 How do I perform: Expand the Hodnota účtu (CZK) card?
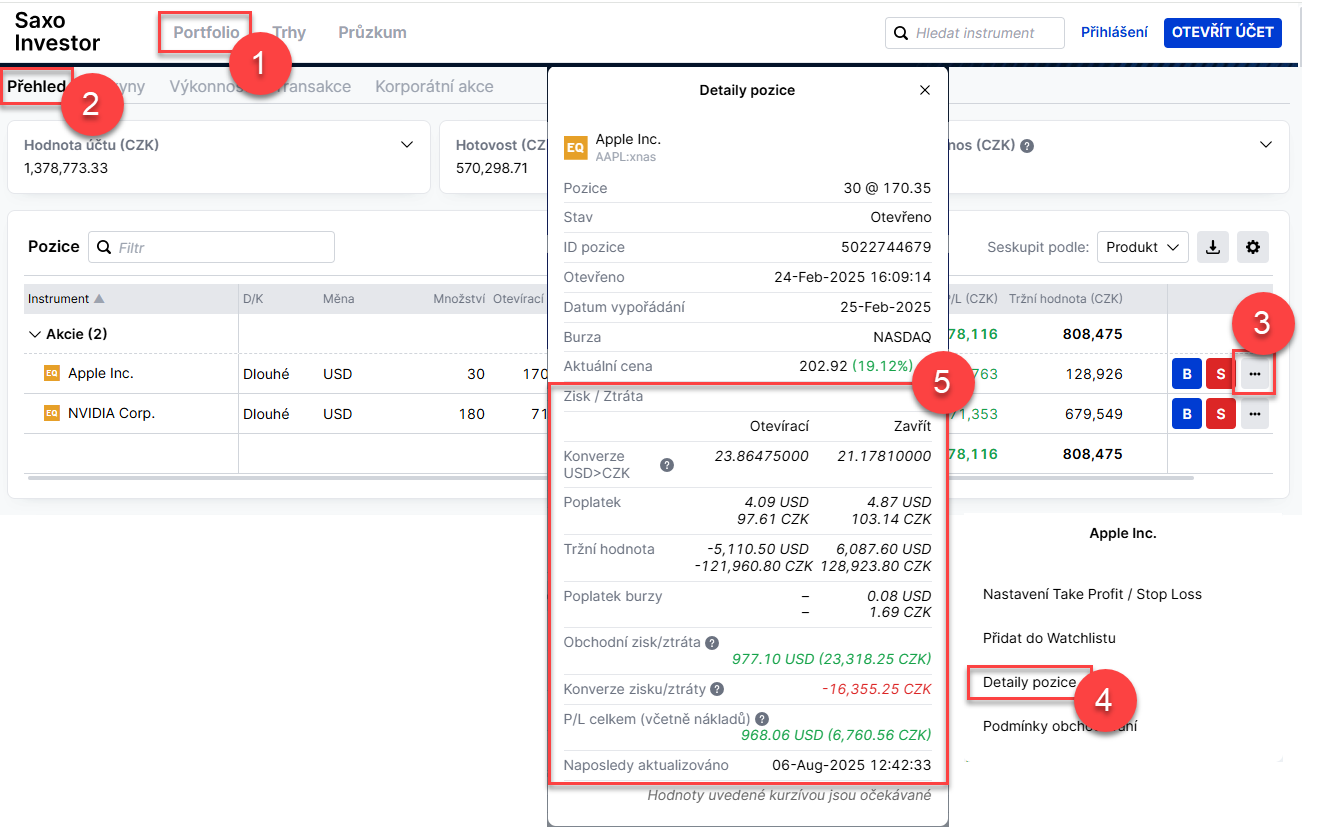(x=407, y=145)
